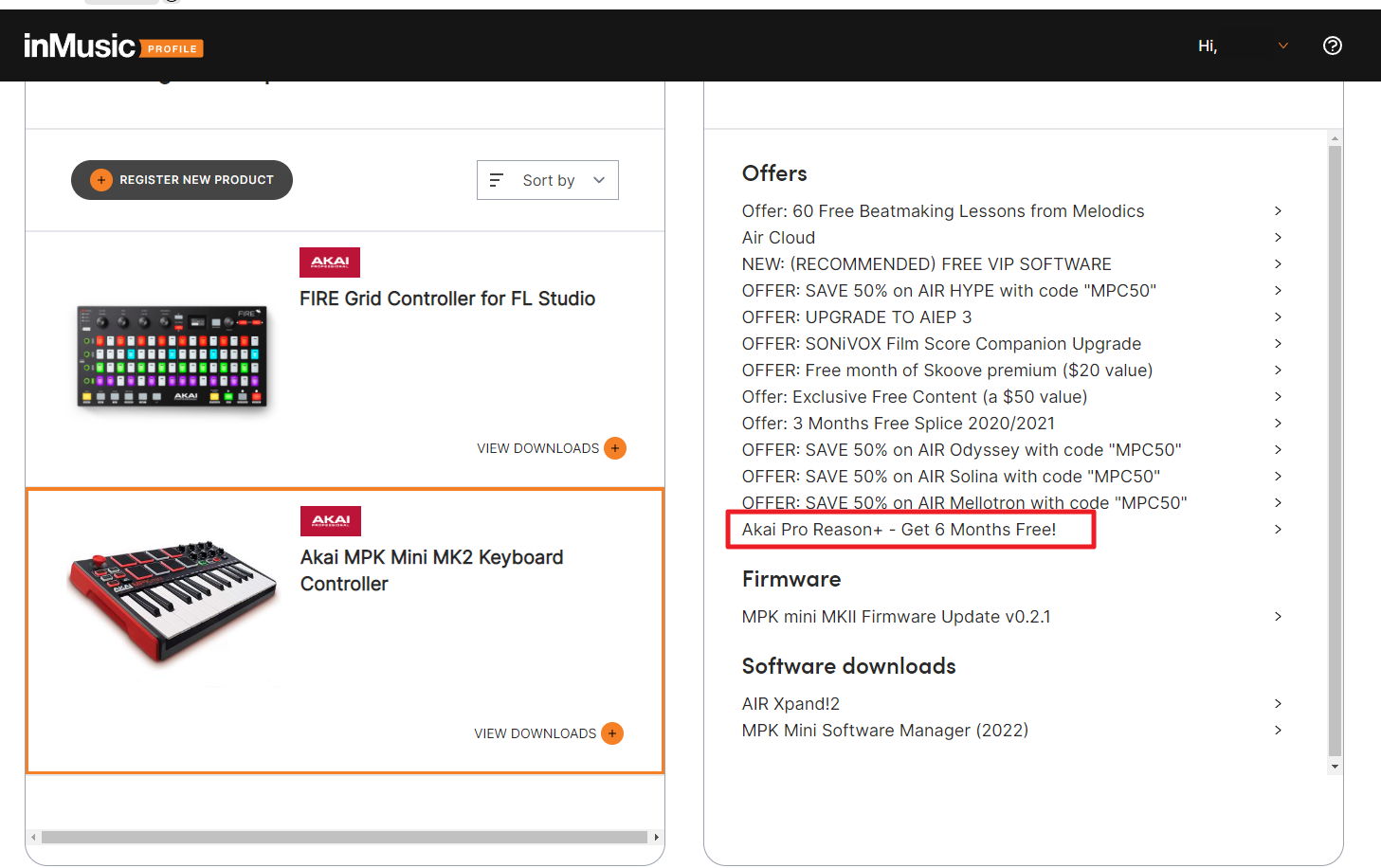
Task: Open SONiVOX Film Score Companion Upgrade offer
Action: coord(941,344)
